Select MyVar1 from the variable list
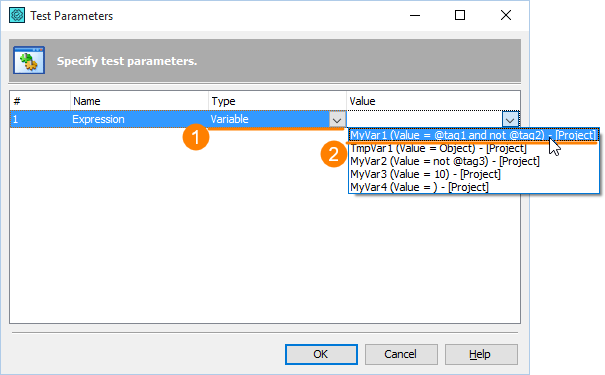 click(473, 135)
